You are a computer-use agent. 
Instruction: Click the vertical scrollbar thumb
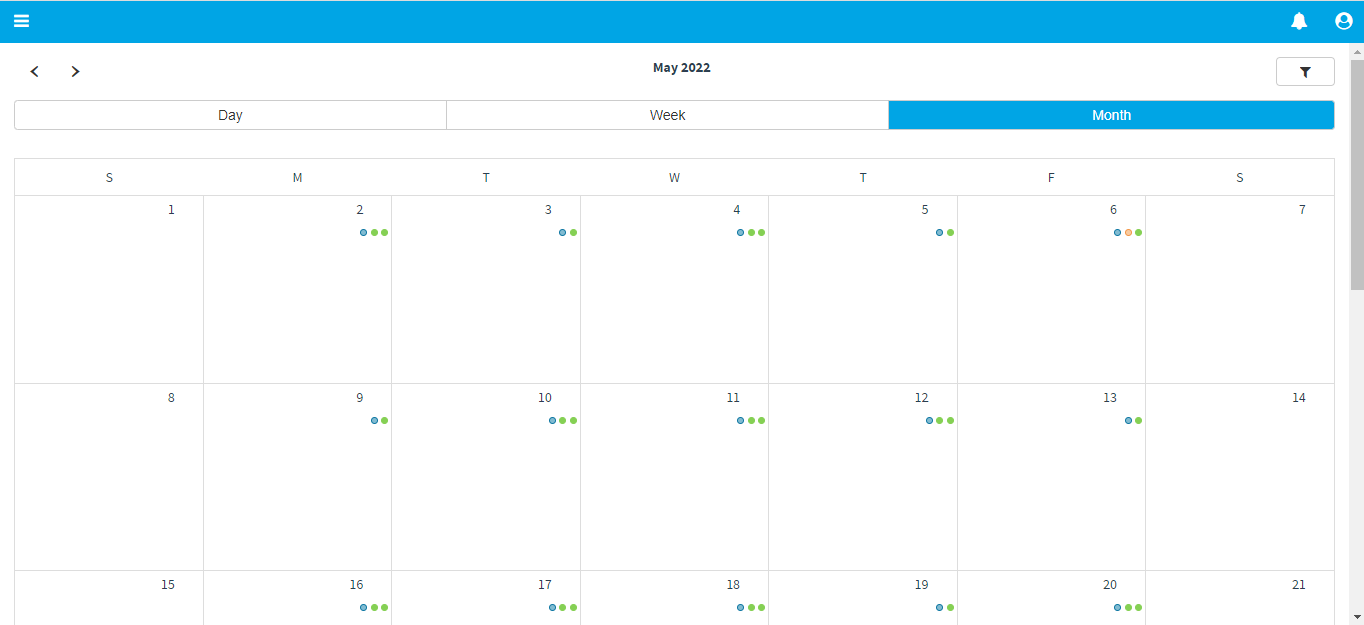click(1357, 175)
